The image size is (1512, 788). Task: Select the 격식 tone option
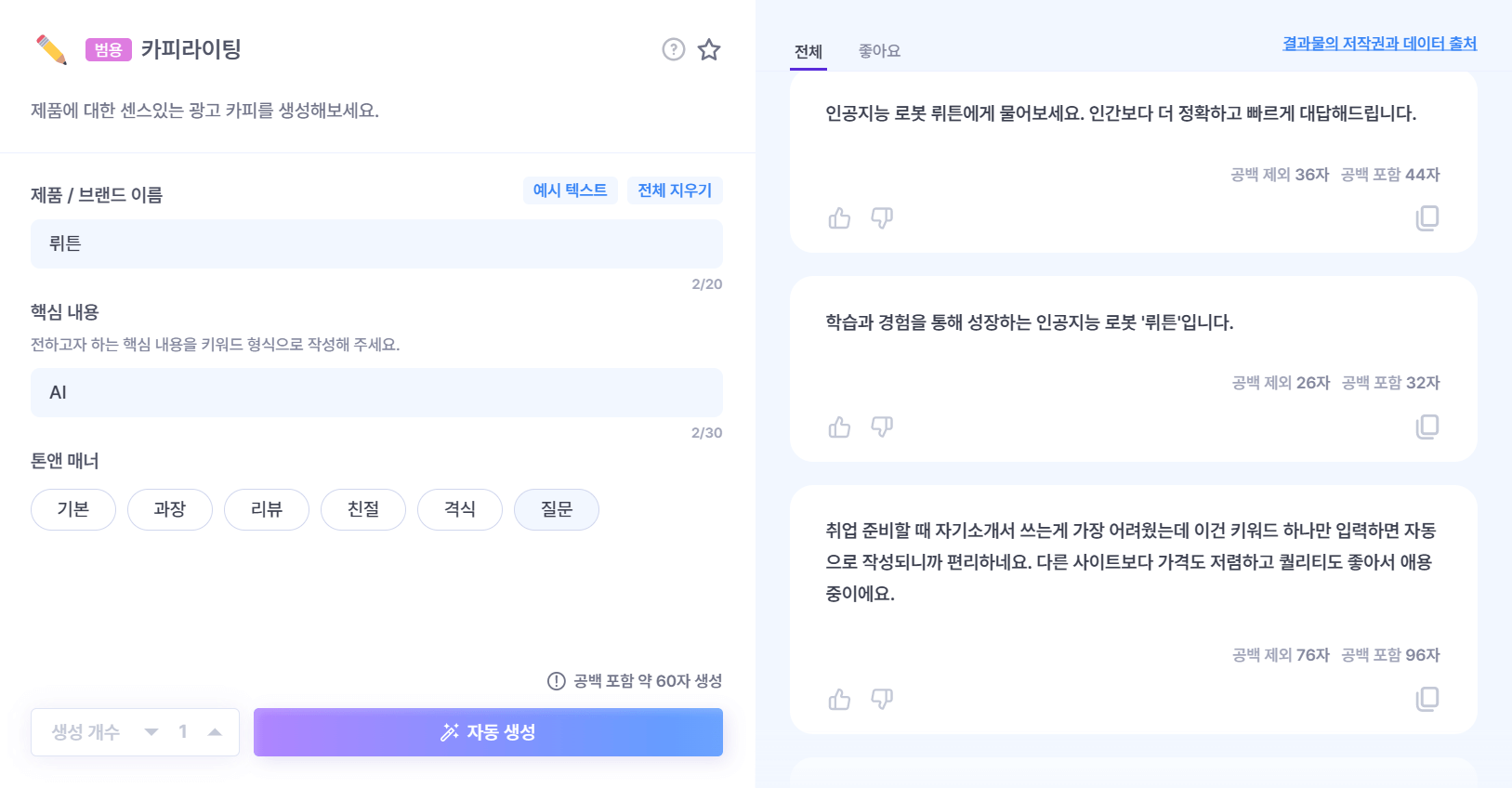point(460,509)
